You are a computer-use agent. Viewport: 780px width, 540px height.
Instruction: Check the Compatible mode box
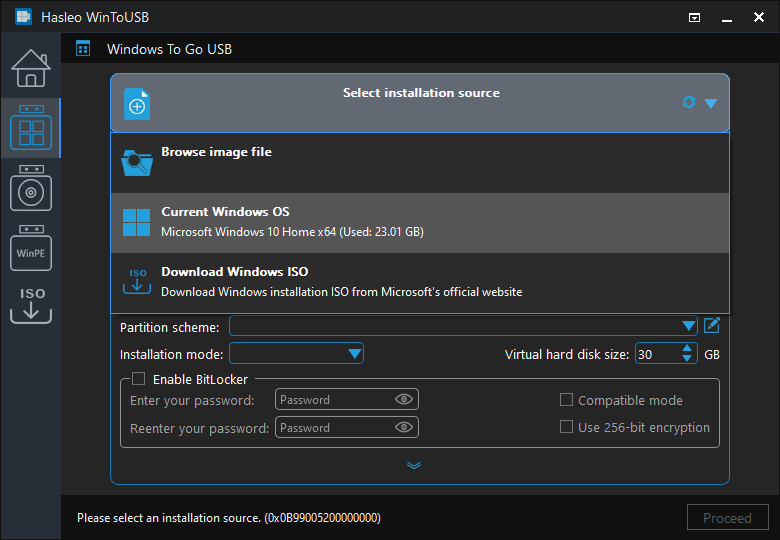pyautogui.click(x=566, y=400)
